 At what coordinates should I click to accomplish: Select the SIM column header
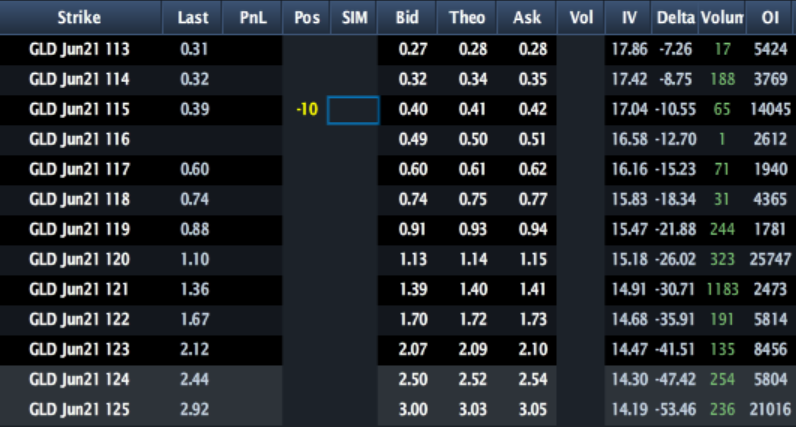click(354, 18)
